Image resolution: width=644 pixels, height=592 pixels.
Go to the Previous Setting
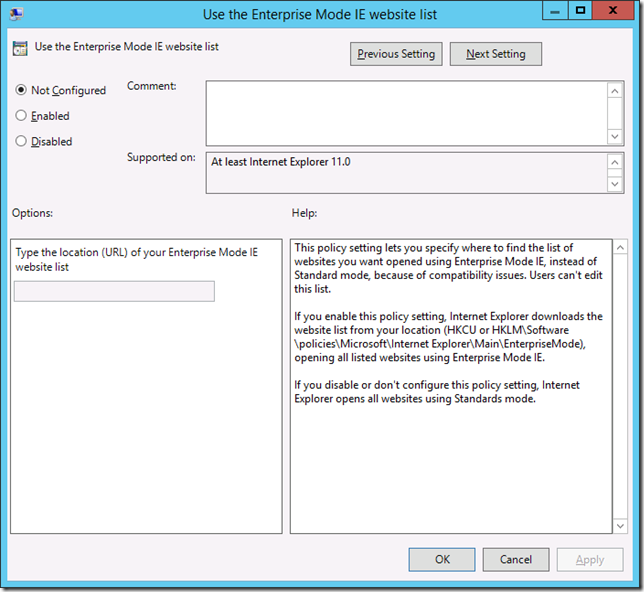[x=396, y=54]
